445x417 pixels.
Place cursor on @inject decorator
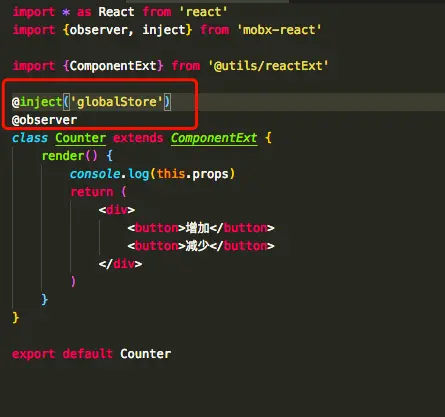pyautogui.click(x=37, y=102)
